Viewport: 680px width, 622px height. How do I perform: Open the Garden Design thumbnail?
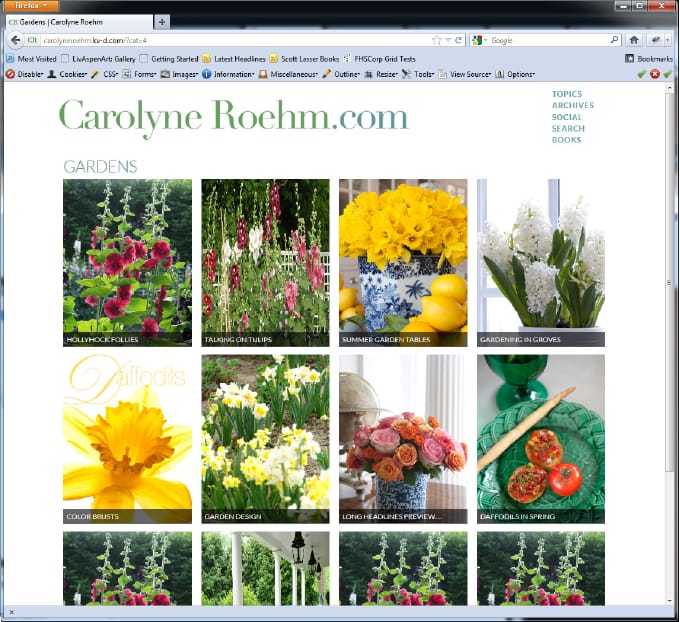[265, 439]
